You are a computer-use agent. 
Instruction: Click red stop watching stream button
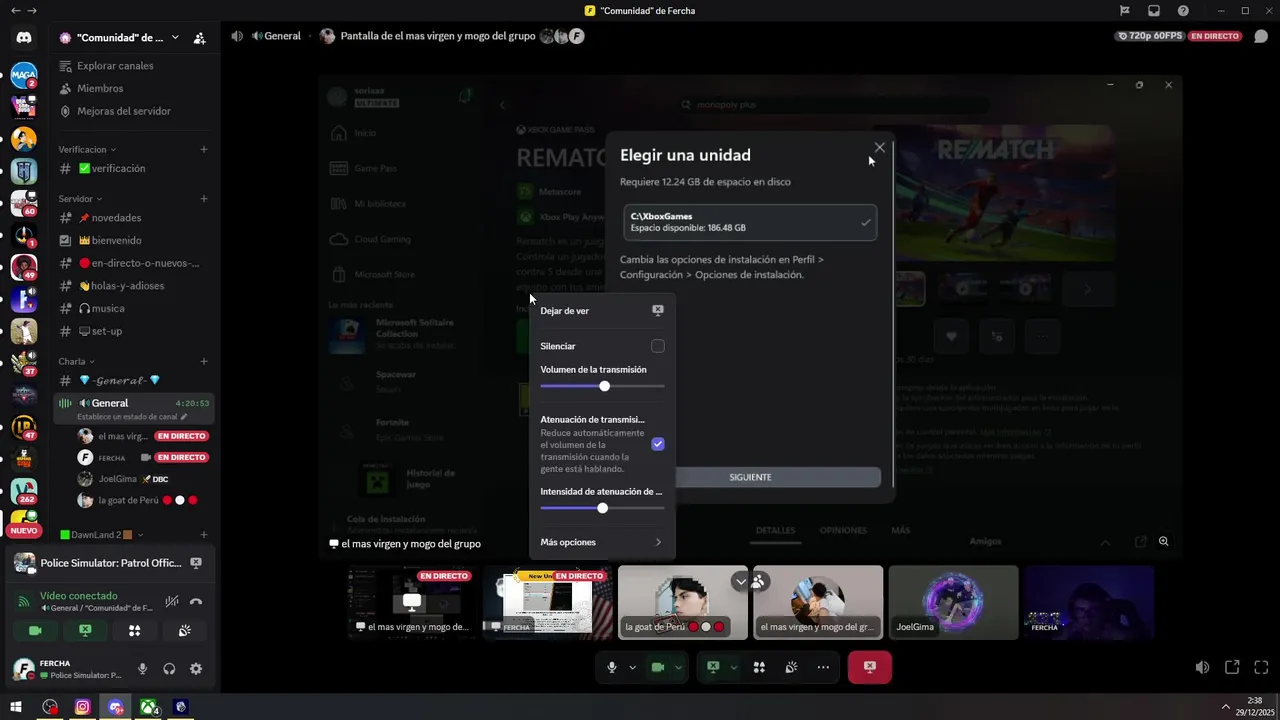point(870,667)
